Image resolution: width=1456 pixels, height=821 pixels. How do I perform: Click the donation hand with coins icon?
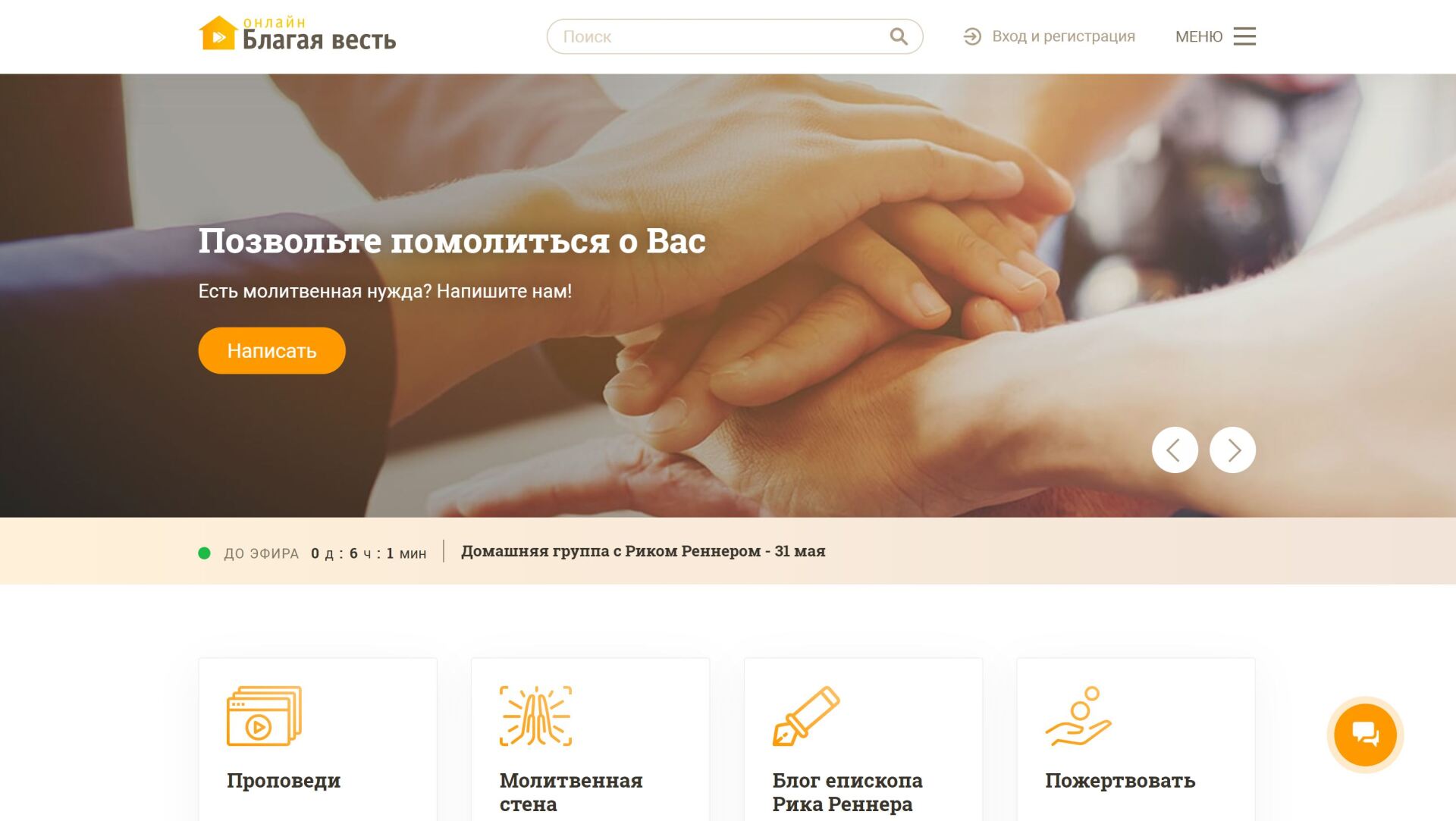click(1078, 716)
